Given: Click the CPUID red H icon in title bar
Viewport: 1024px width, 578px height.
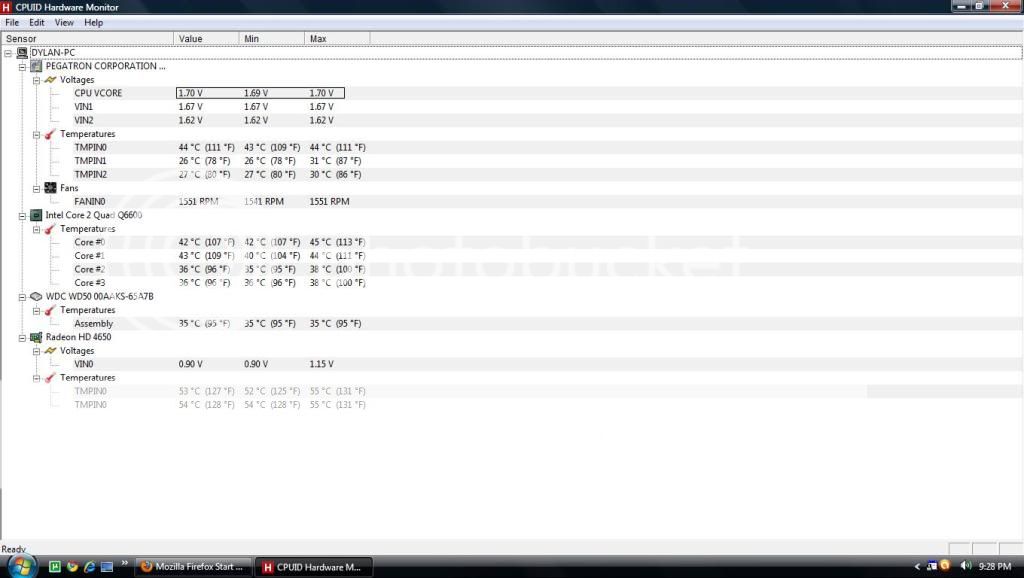Looking at the screenshot, I should tap(7, 7).
